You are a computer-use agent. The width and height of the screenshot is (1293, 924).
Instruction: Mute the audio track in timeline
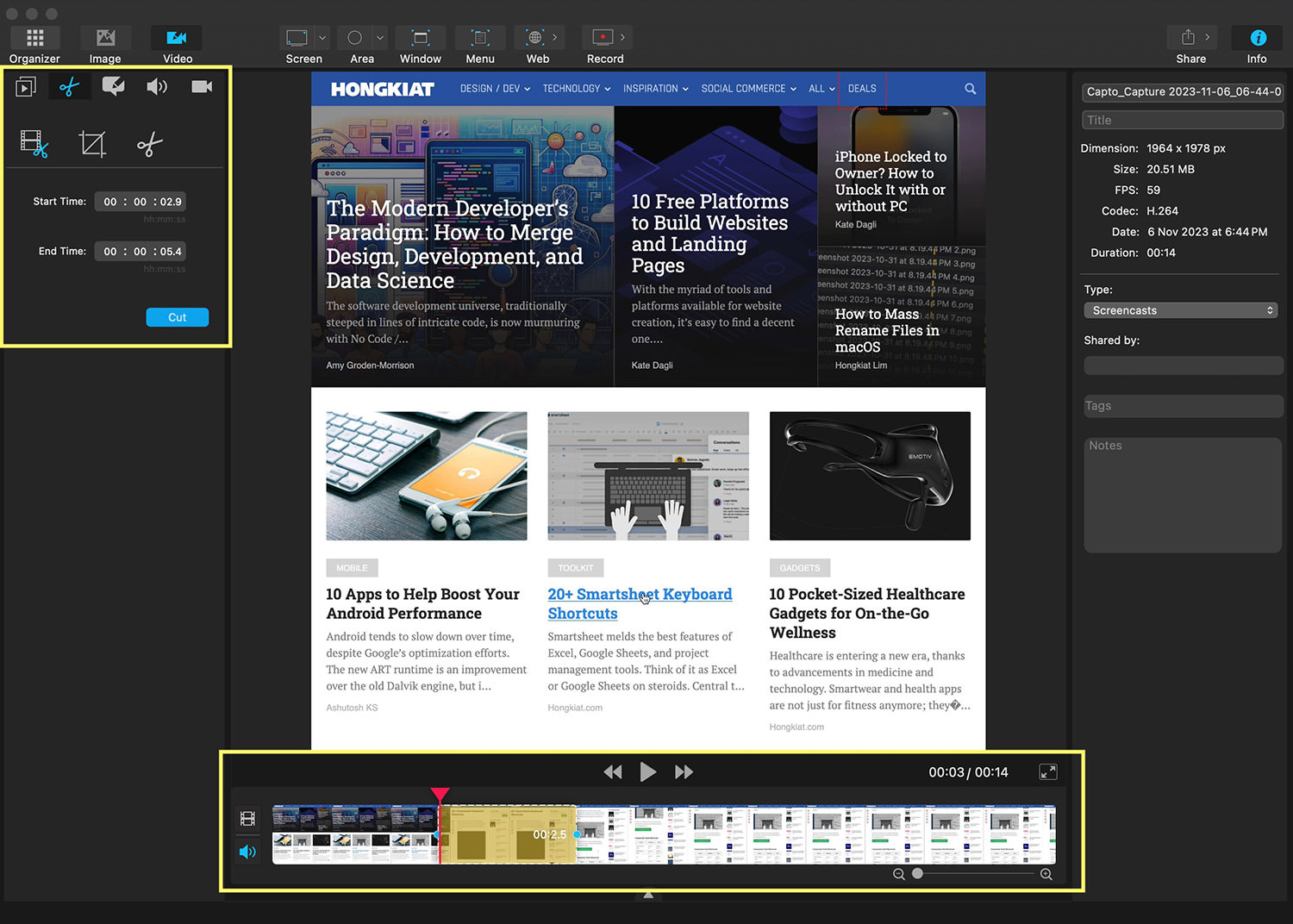point(247,852)
